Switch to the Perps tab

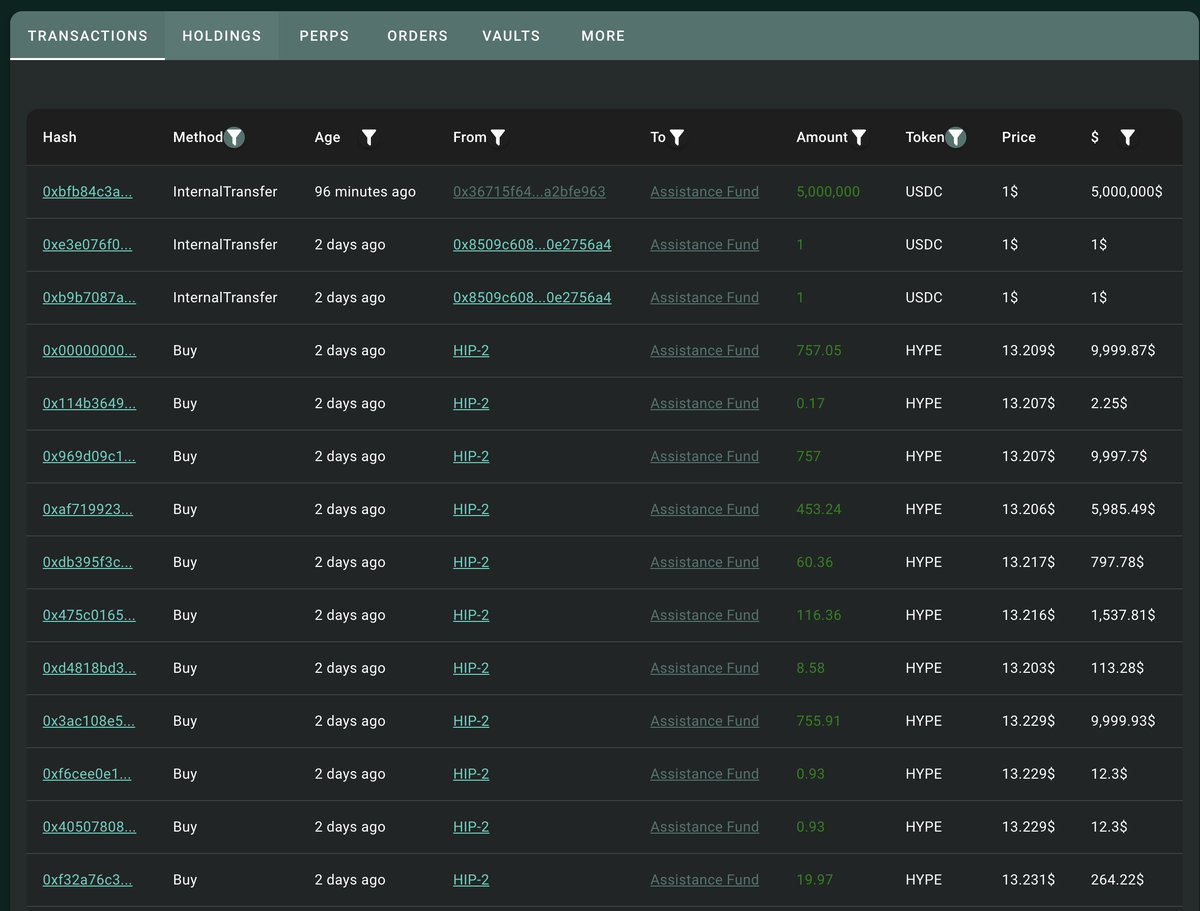point(324,36)
